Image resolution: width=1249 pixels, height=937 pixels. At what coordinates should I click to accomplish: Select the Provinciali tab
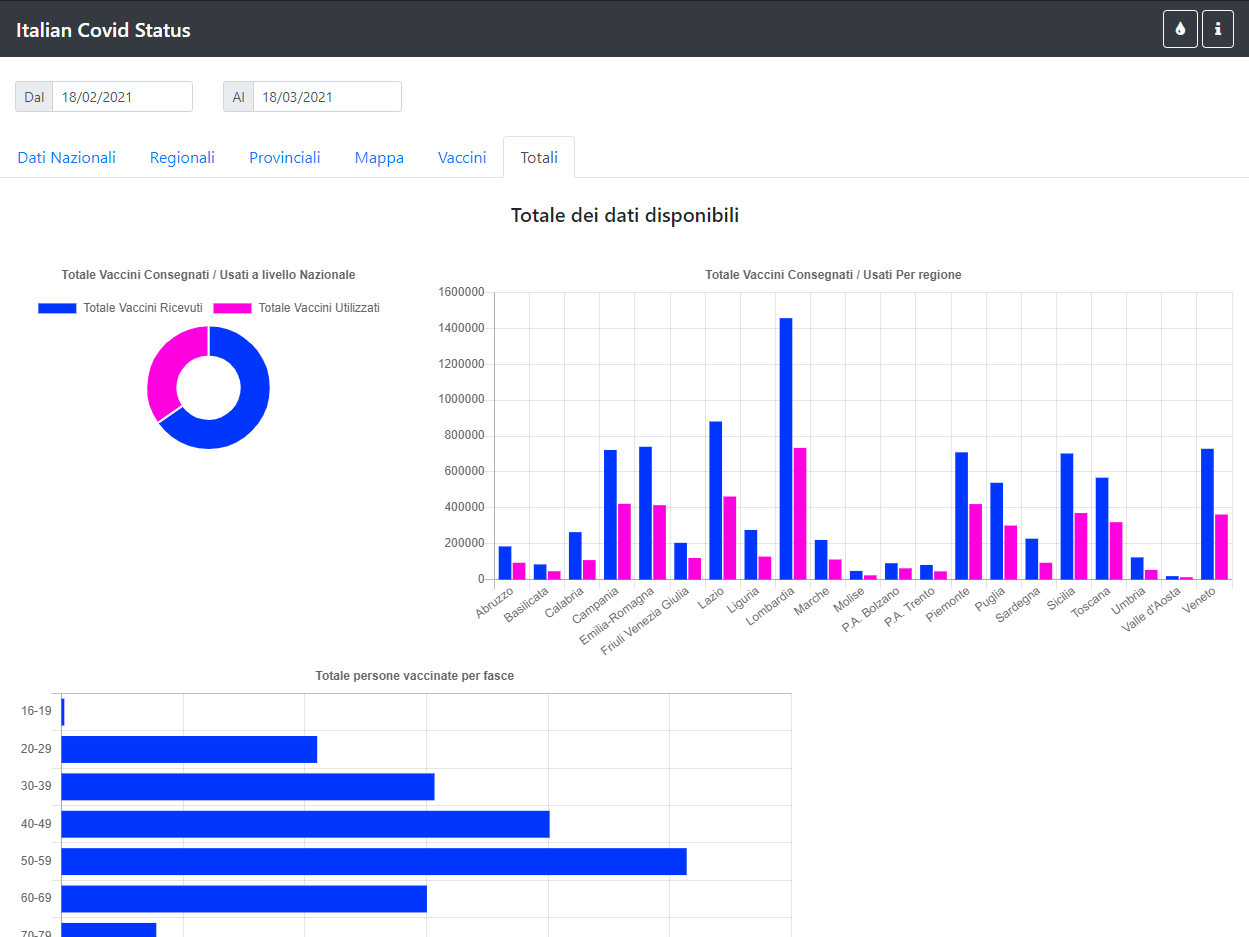(285, 158)
